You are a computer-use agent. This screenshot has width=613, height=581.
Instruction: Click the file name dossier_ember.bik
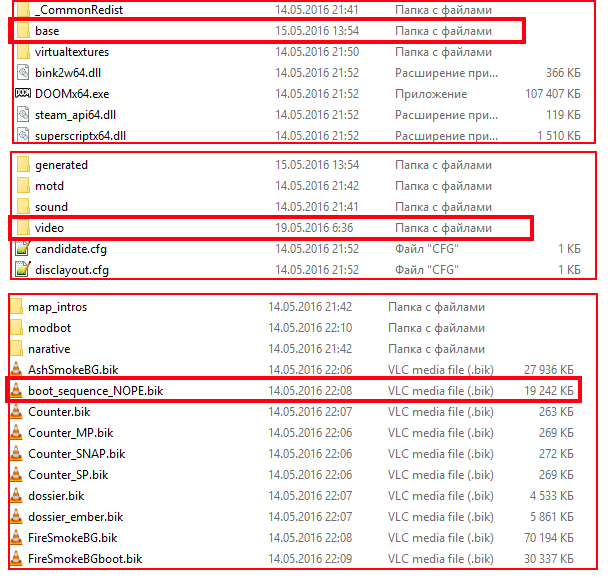[x=76, y=517]
